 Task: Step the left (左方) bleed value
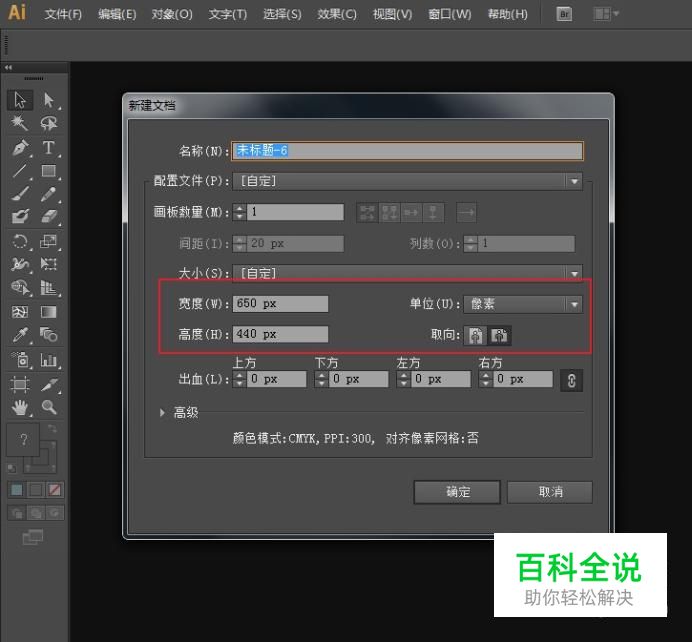coord(403,379)
